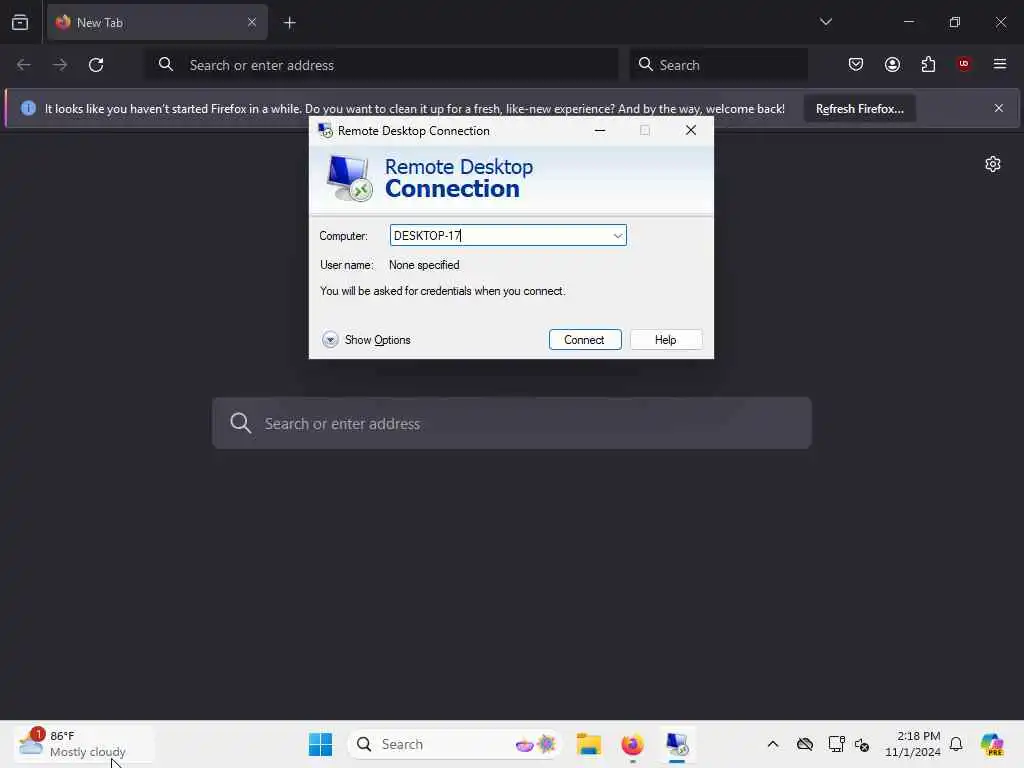The width and height of the screenshot is (1024, 768).
Task: Open new tab page settings gear
Action: click(993, 164)
